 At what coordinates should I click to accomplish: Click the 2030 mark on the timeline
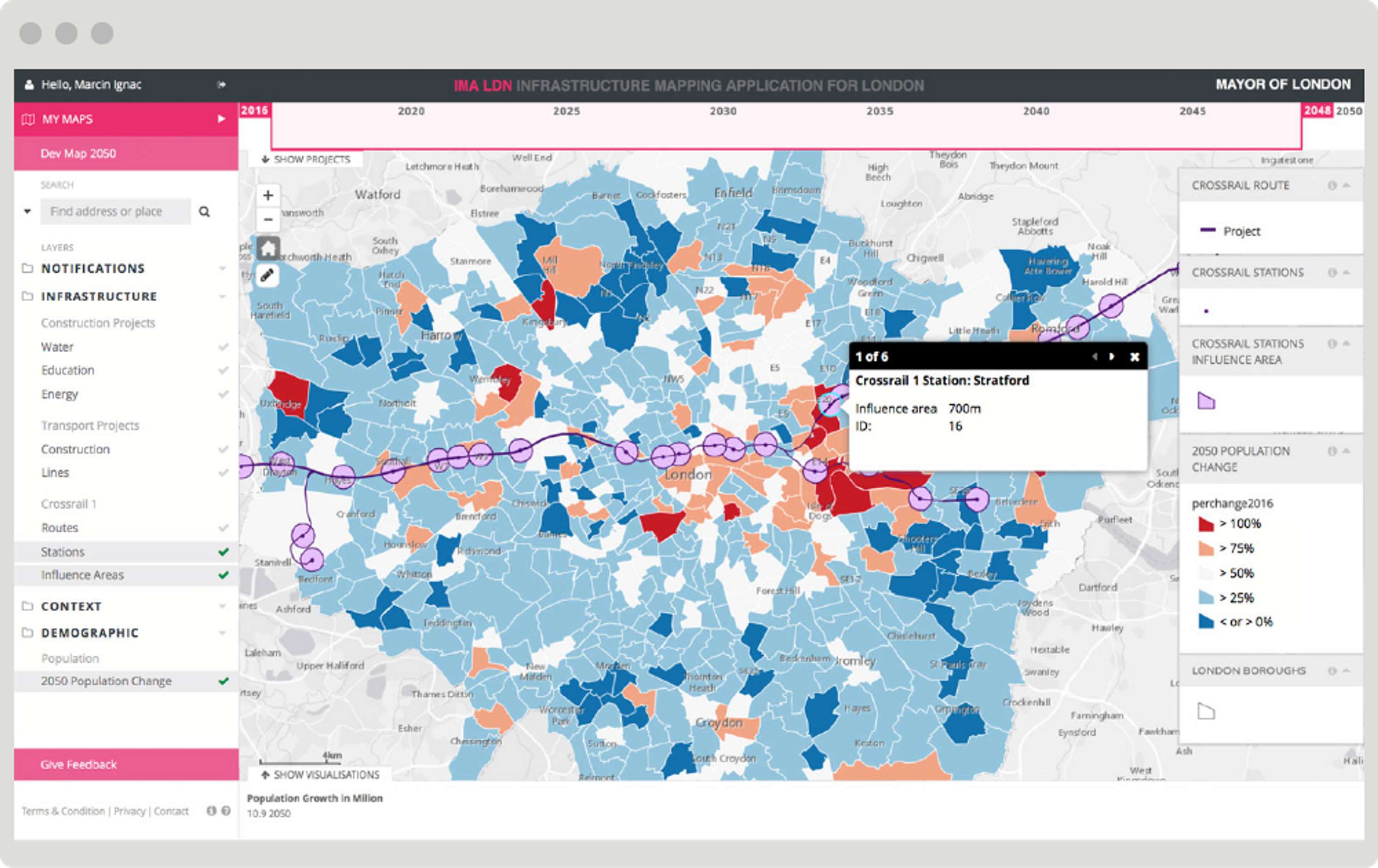pos(723,111)
